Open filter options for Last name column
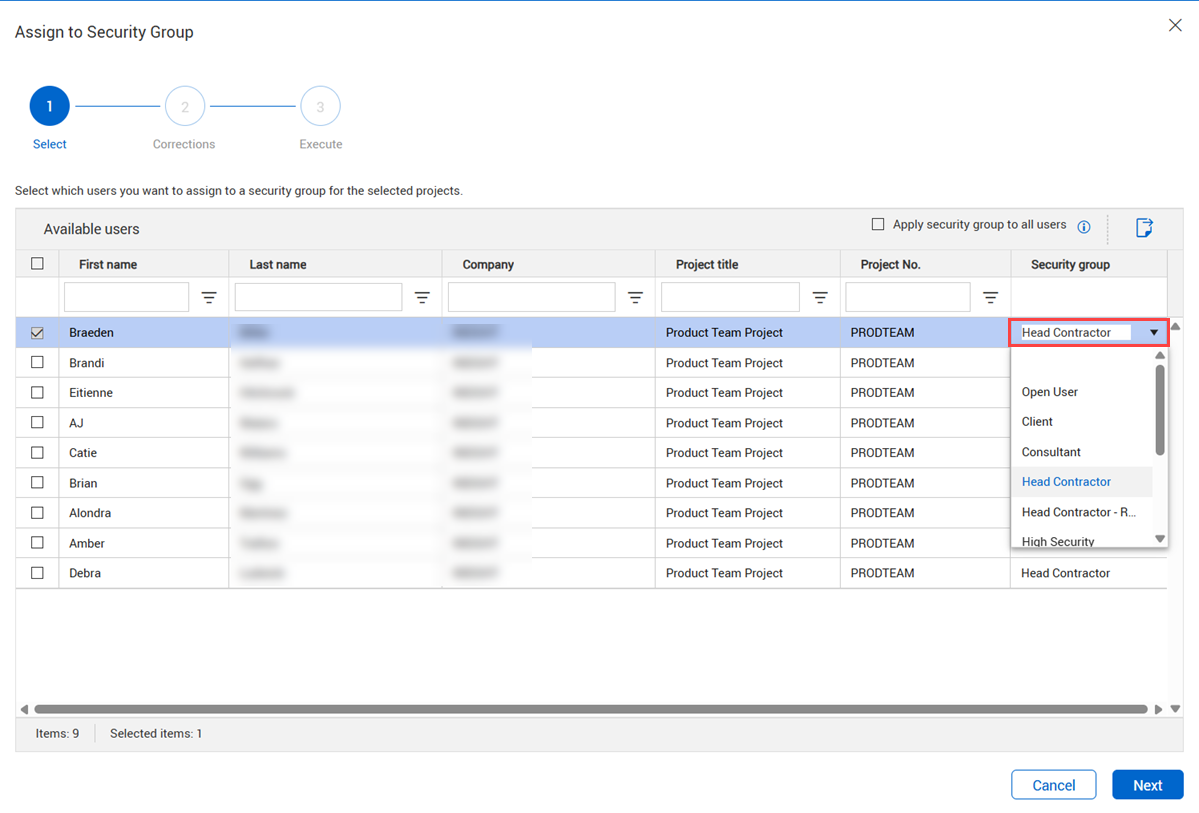1199x813 pixels. (422, 298)
